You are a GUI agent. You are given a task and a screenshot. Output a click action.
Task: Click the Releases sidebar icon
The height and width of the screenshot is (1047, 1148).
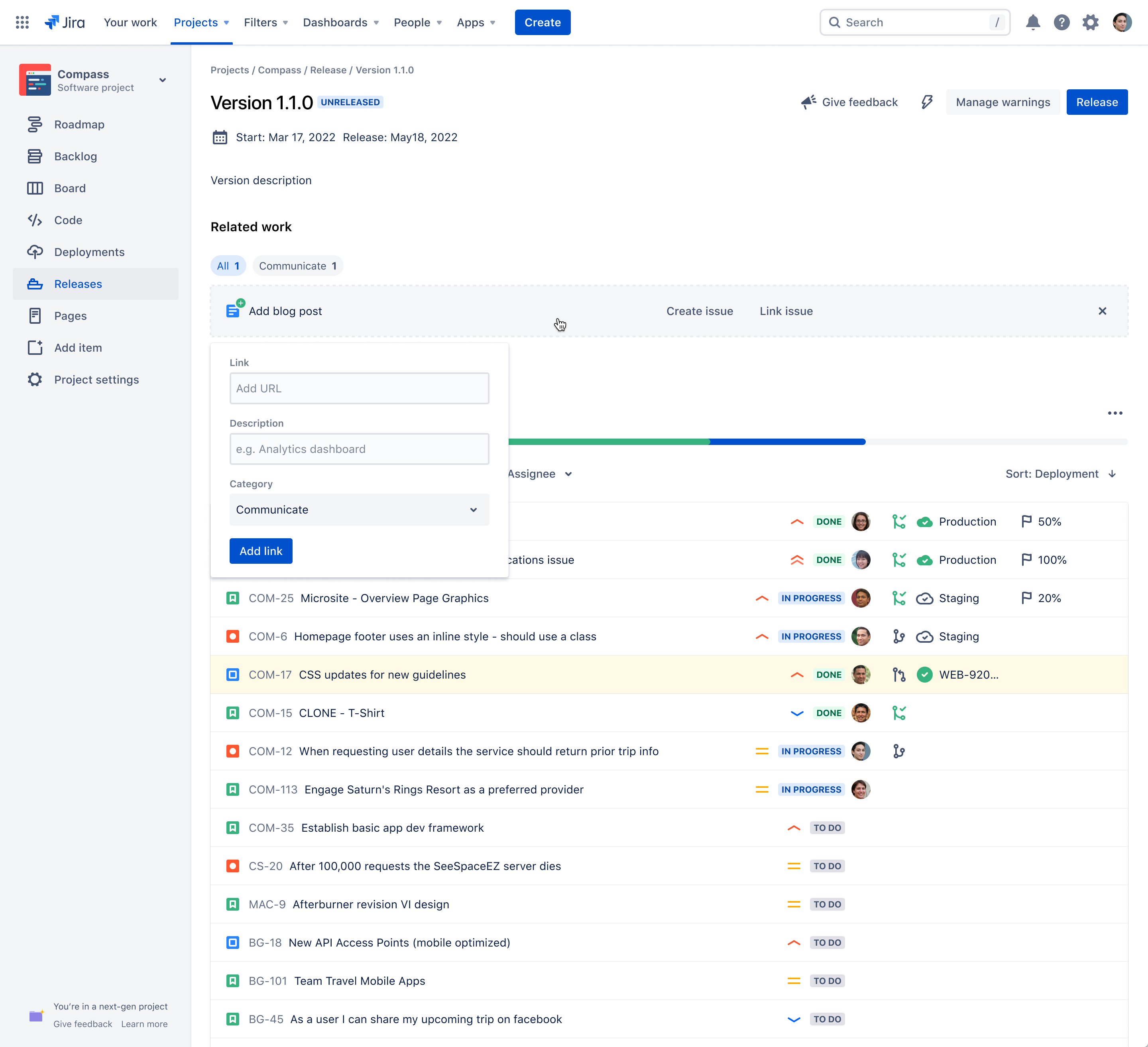[35, 284]
